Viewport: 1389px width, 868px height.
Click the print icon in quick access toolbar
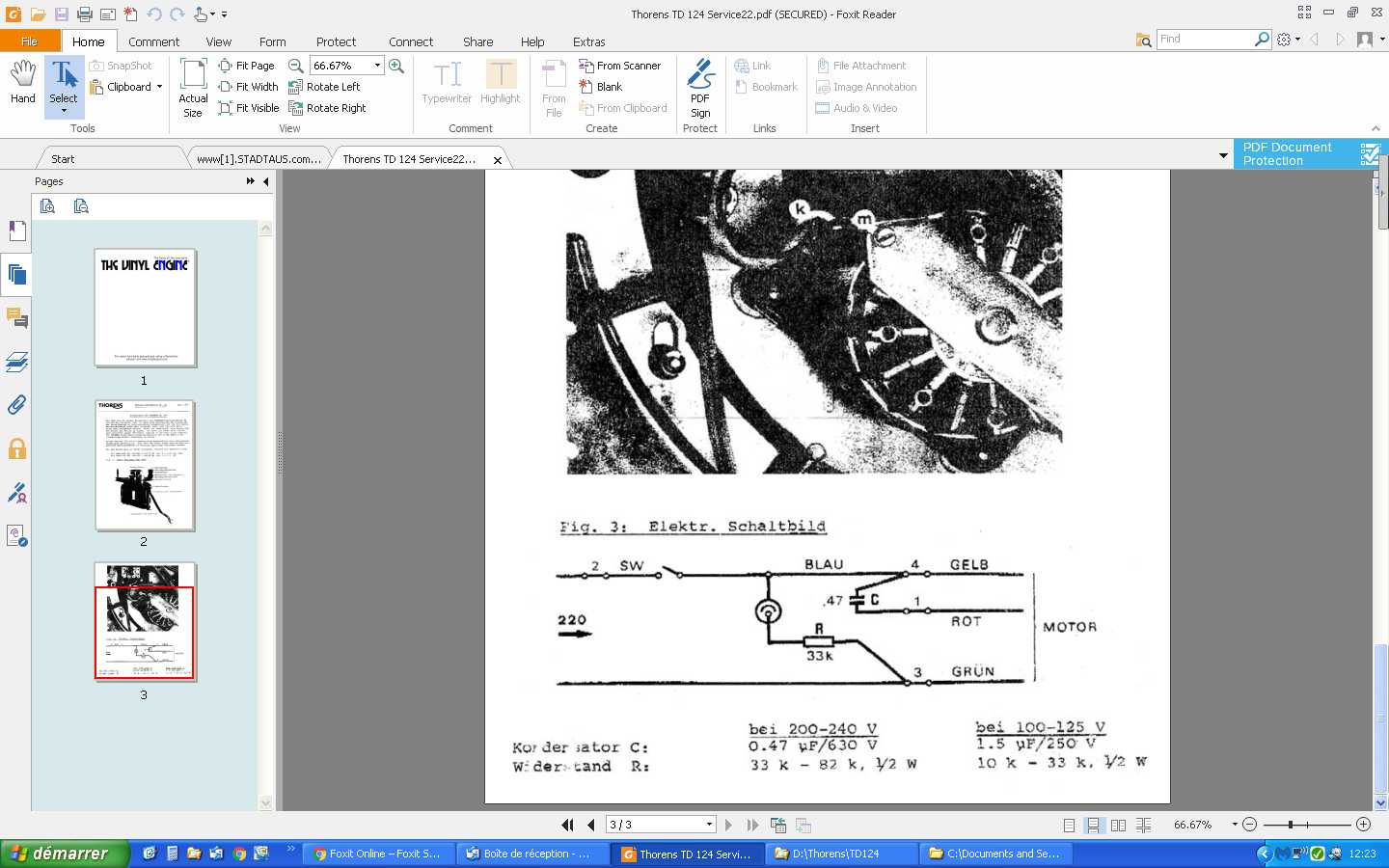[84, 14]
